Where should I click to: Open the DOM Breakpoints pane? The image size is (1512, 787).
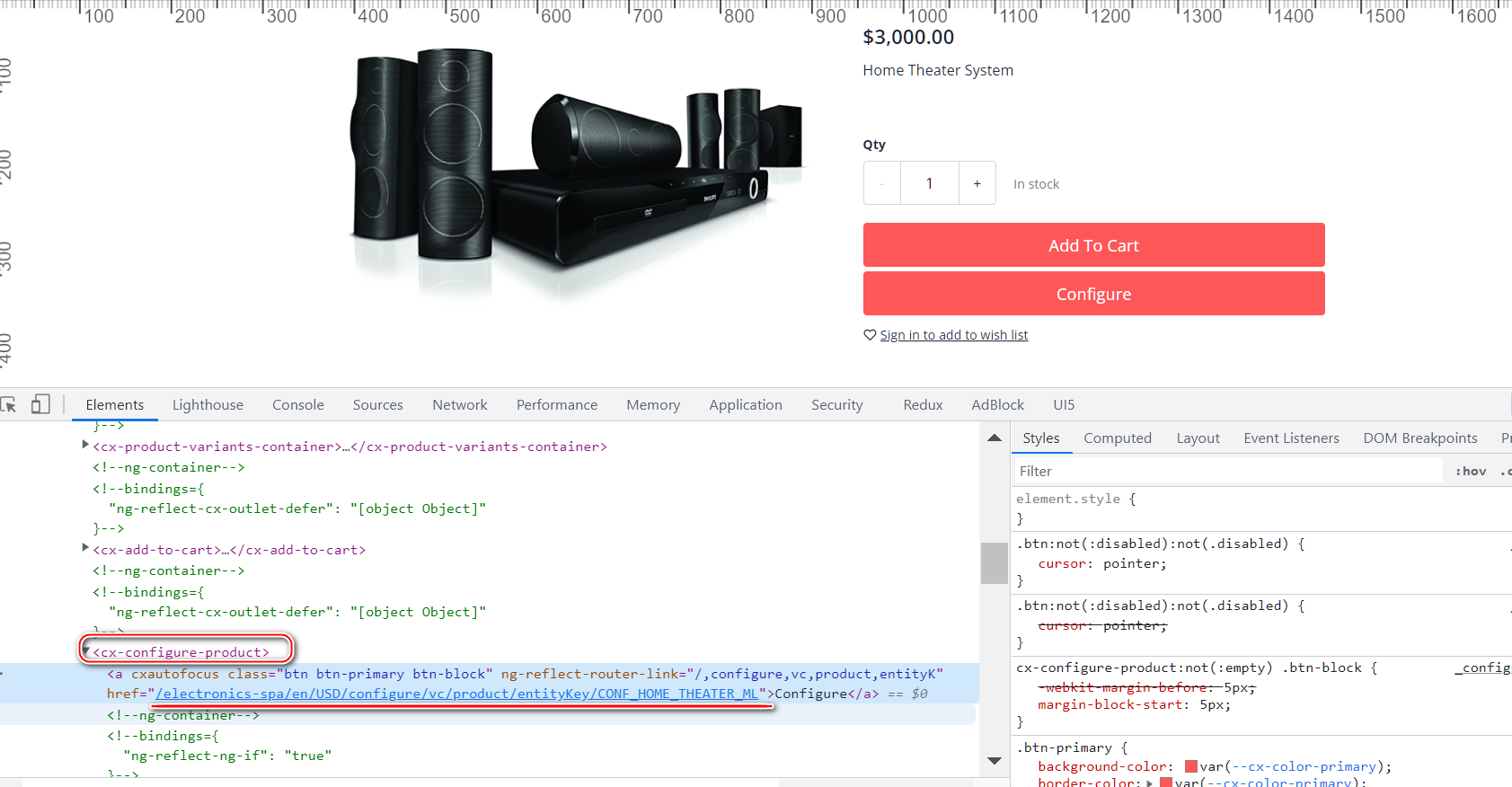[1420, 438]
